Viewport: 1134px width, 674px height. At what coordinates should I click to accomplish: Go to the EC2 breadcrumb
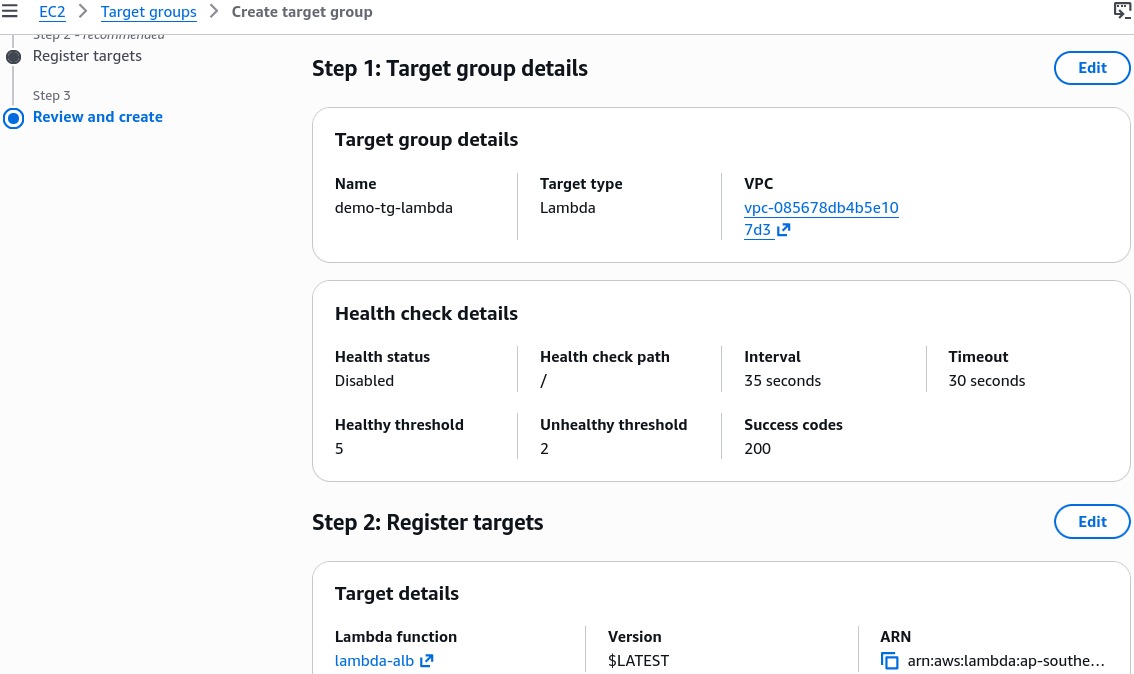52,12
